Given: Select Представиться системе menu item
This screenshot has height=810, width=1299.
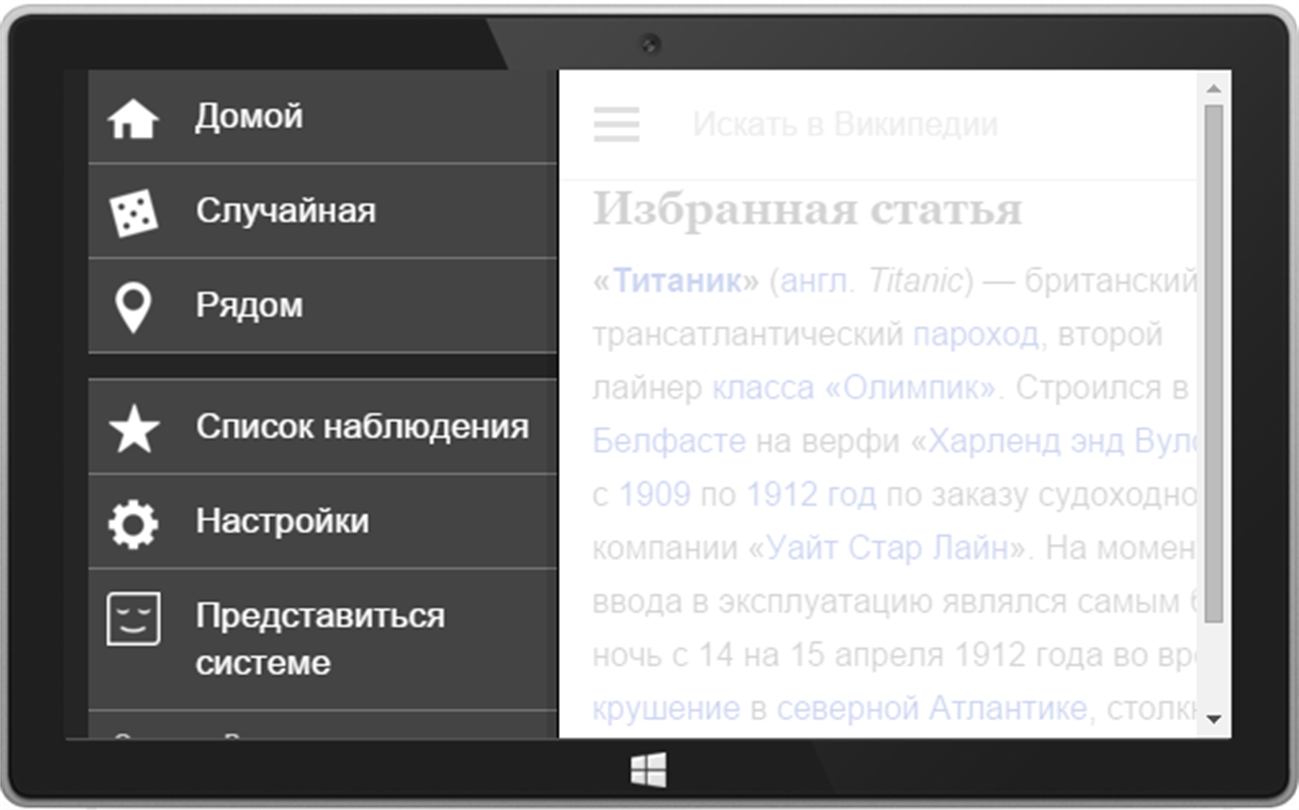Looking at the screenshot, I should pos(322,639).
